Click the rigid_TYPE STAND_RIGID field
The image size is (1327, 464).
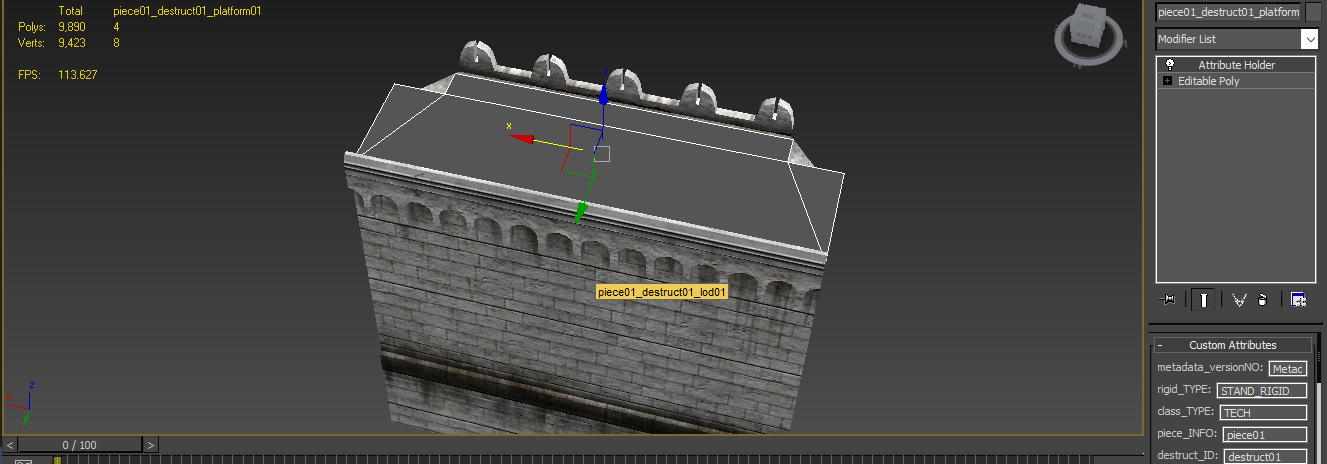pyautogui.click(x=1261, y=391)
